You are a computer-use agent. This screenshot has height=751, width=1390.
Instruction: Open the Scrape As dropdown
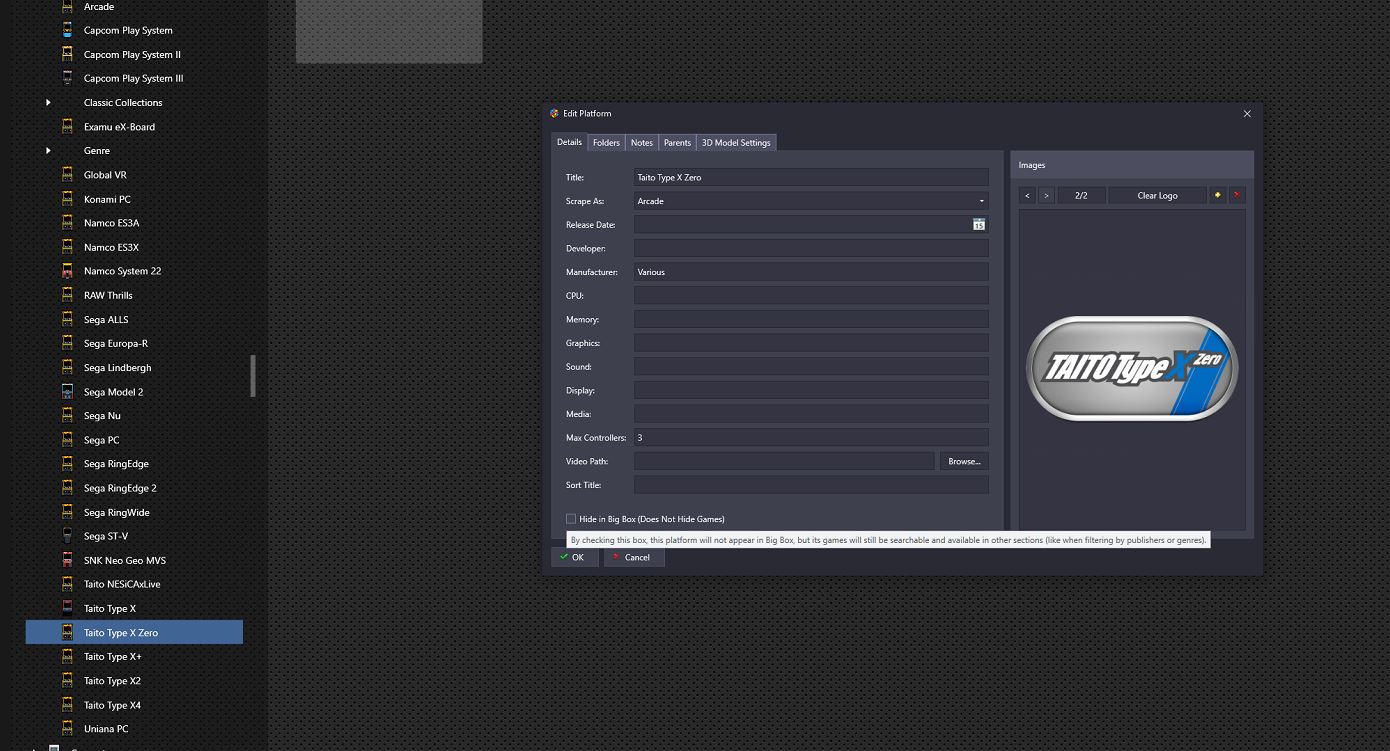[811, 201]
